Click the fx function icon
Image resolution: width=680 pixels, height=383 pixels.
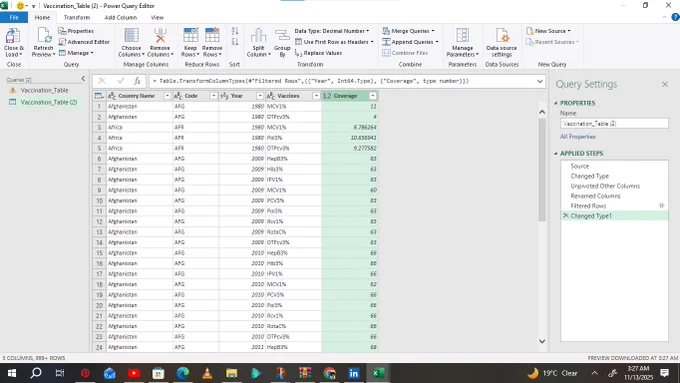[137, 81]
